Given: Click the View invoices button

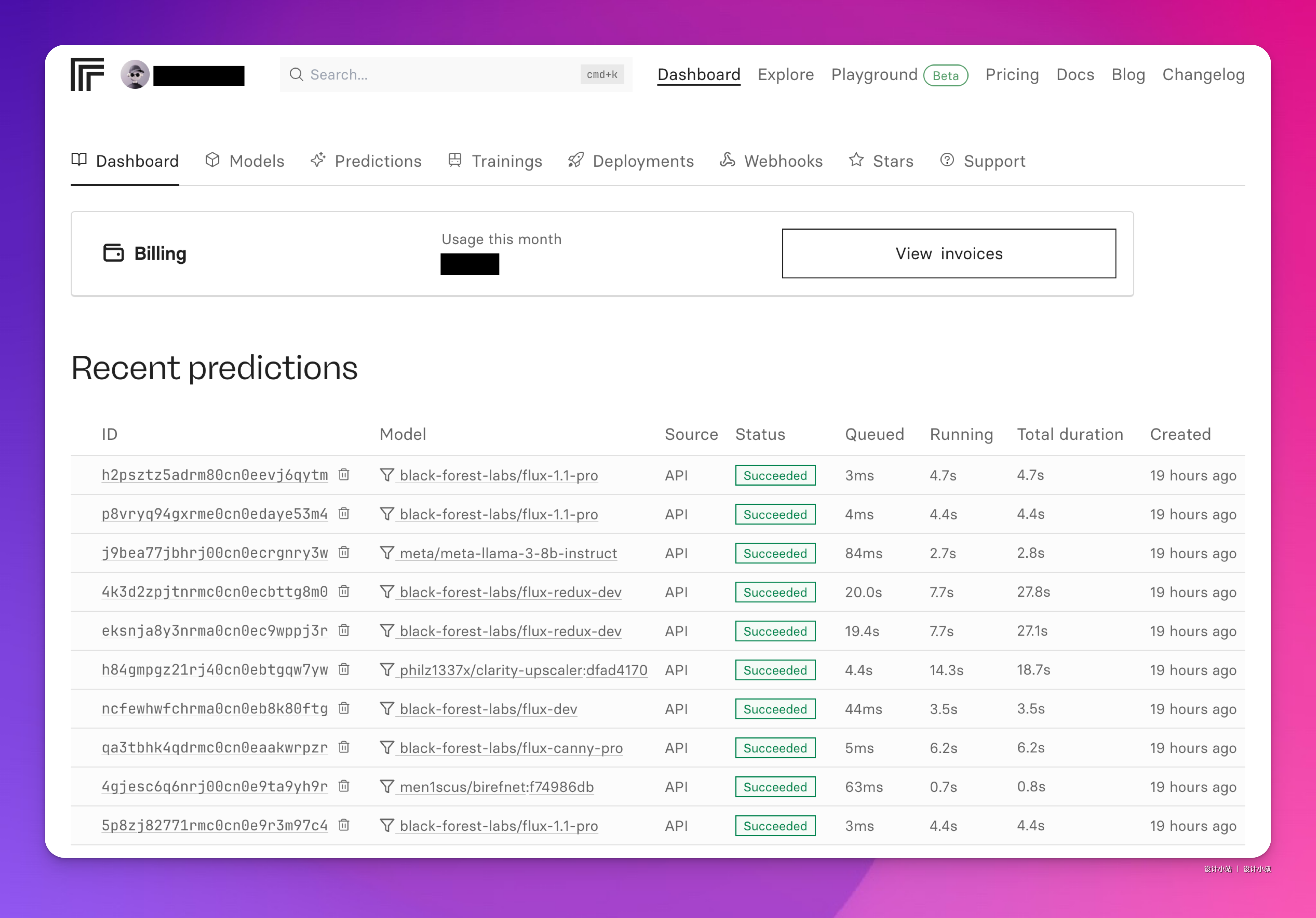Looking at the screenshot, I should (949, 254).
